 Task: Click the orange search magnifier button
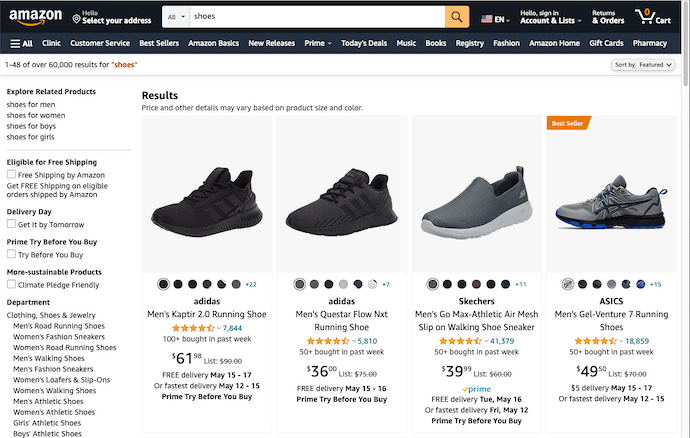[457, 17]
